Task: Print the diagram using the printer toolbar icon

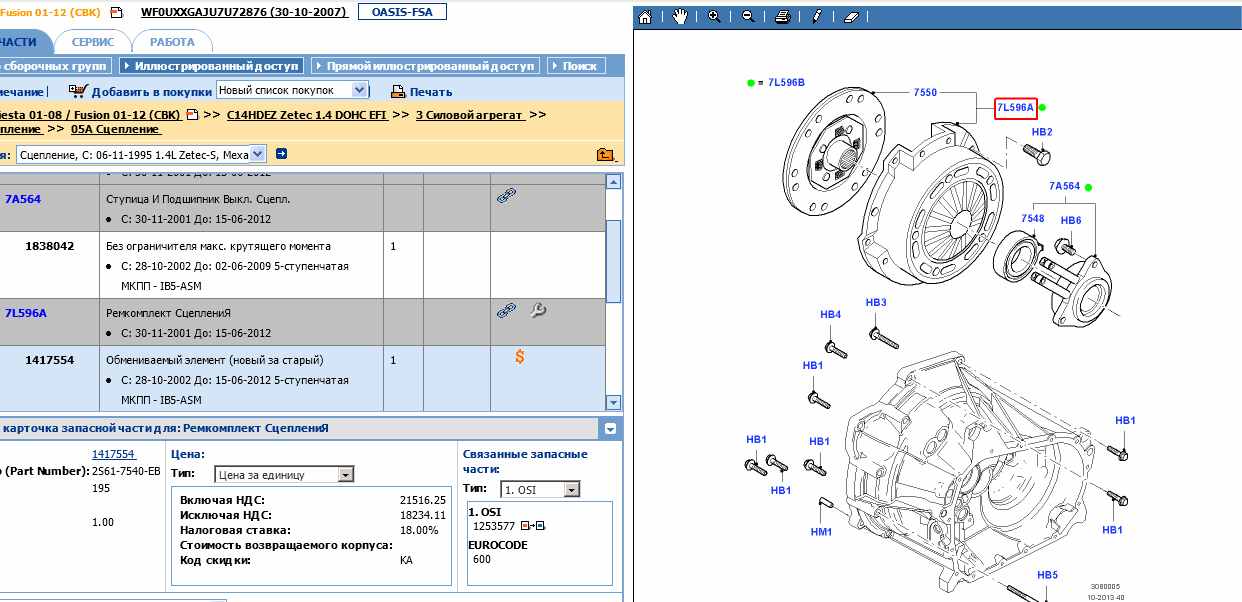Action: pos(783,17)
